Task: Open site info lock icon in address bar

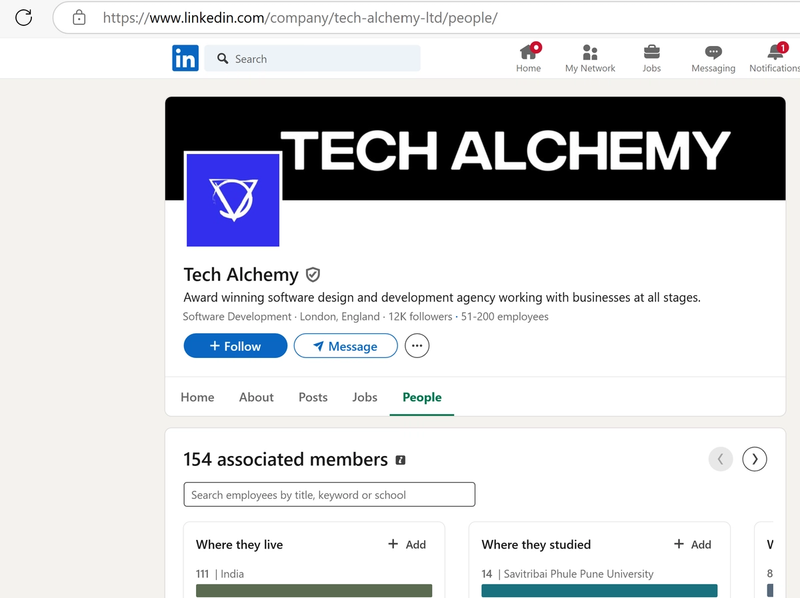Action: [79, 17]
